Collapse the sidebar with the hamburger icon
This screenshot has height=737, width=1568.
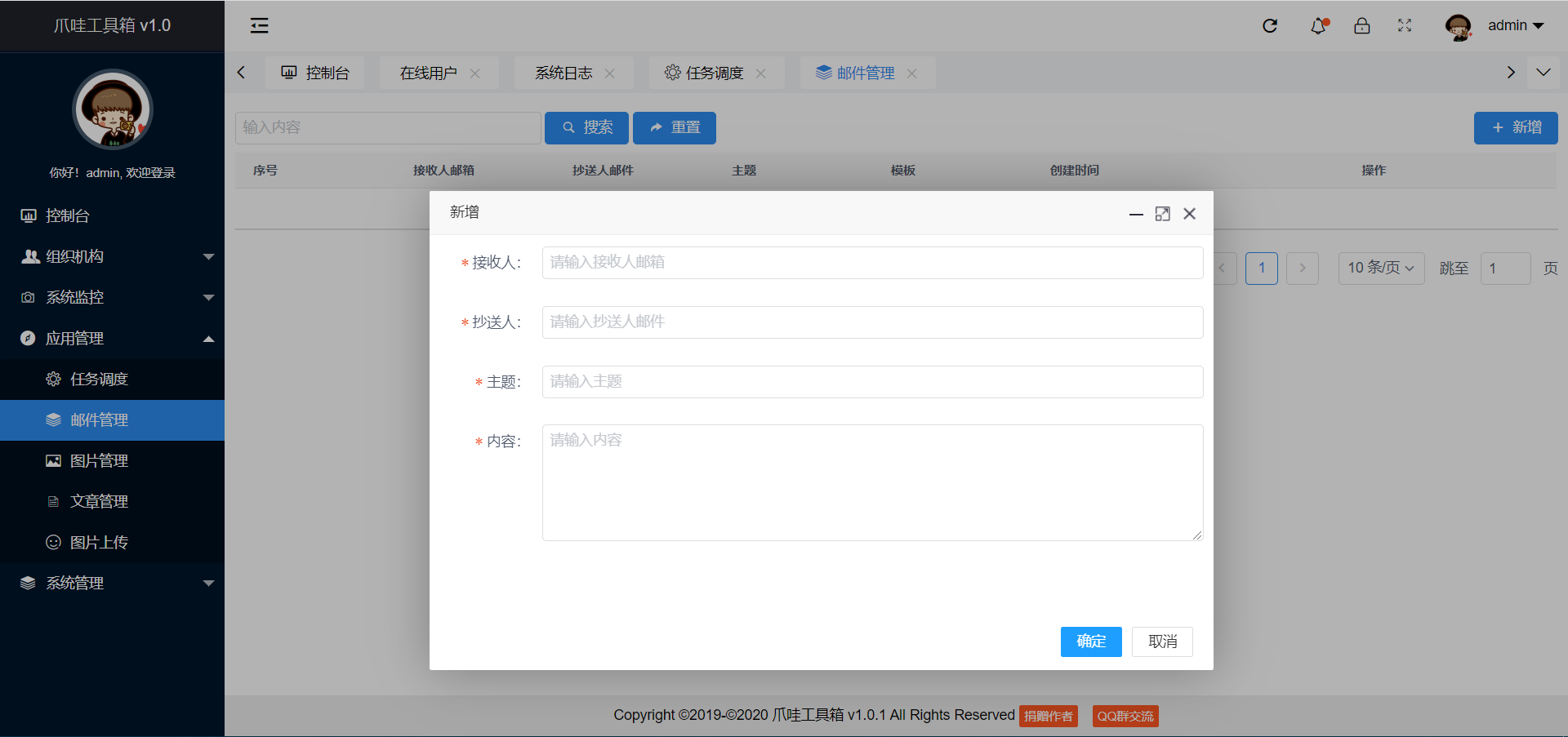[259, 26]
